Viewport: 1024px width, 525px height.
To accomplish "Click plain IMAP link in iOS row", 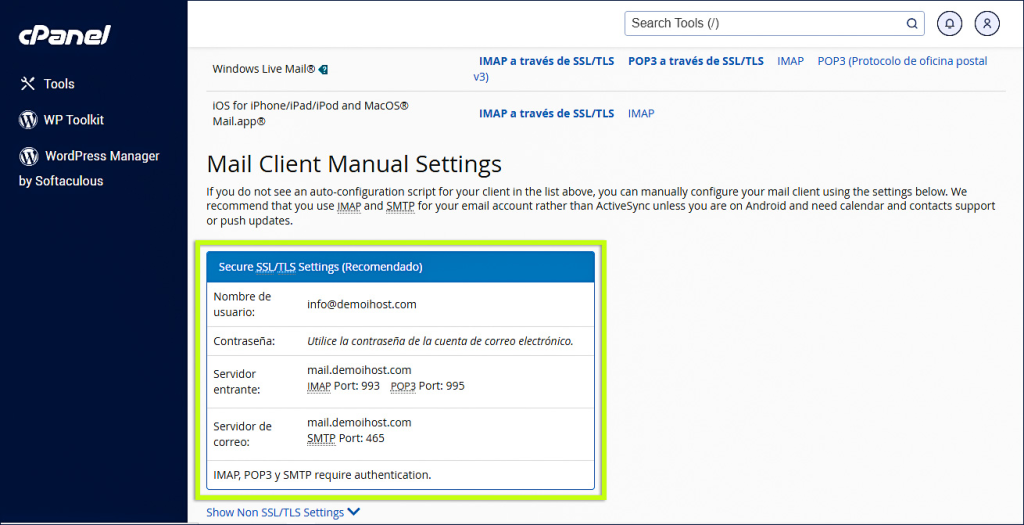I will 641,114.
